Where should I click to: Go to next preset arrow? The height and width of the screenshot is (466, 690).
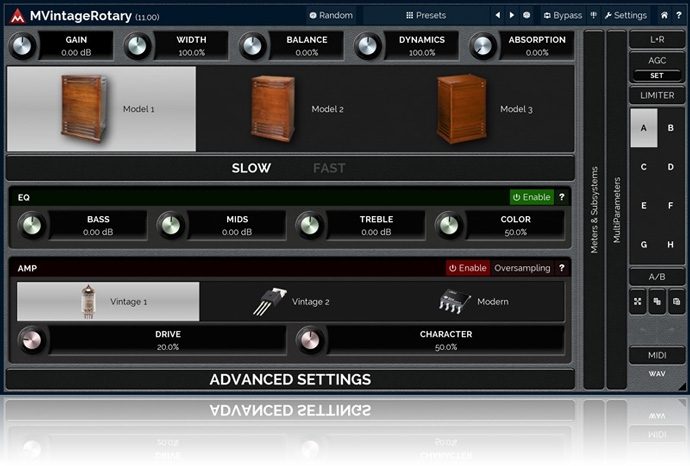point(512,15)
